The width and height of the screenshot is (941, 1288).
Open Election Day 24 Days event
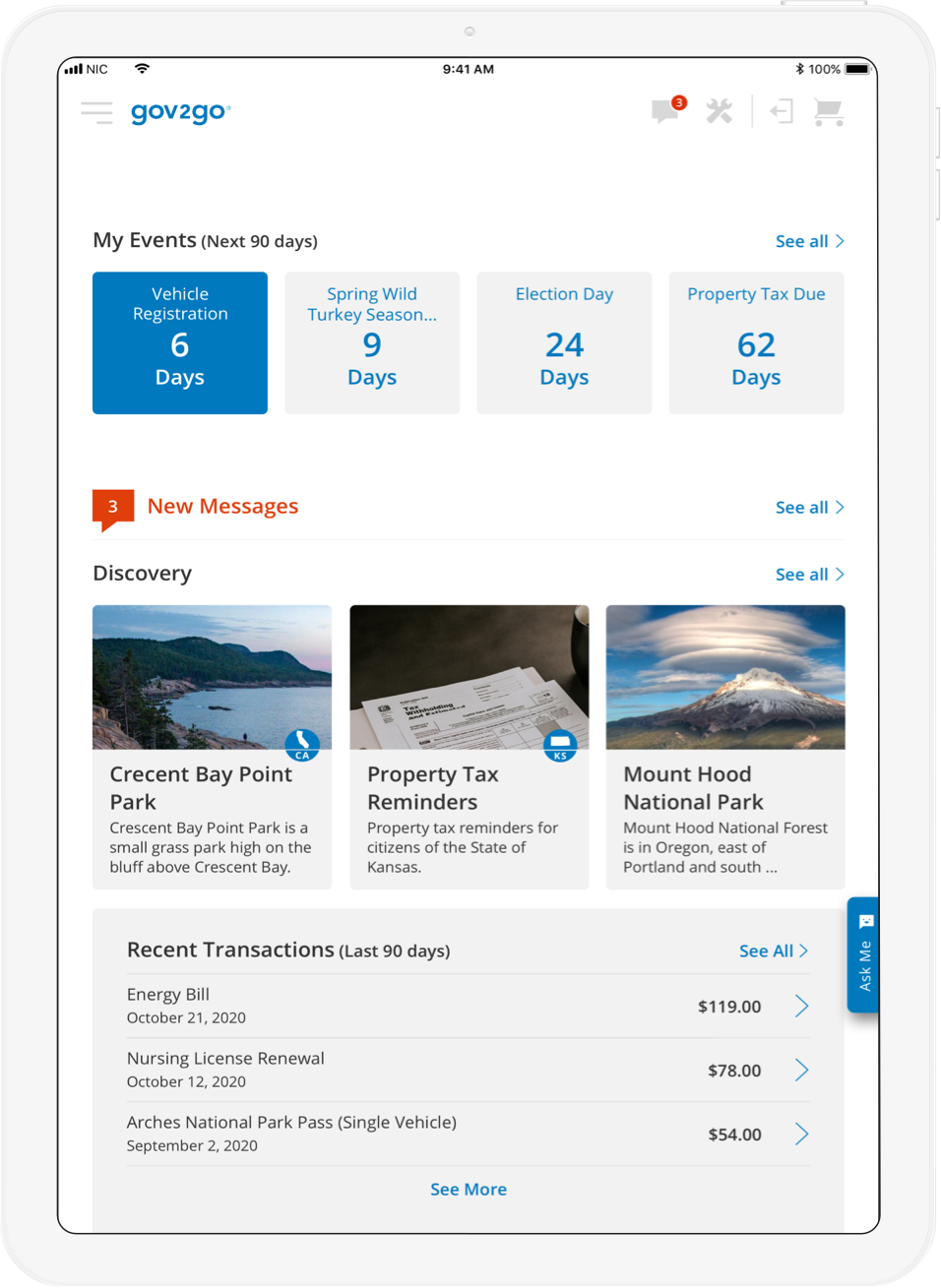click(x=564, y=342)
